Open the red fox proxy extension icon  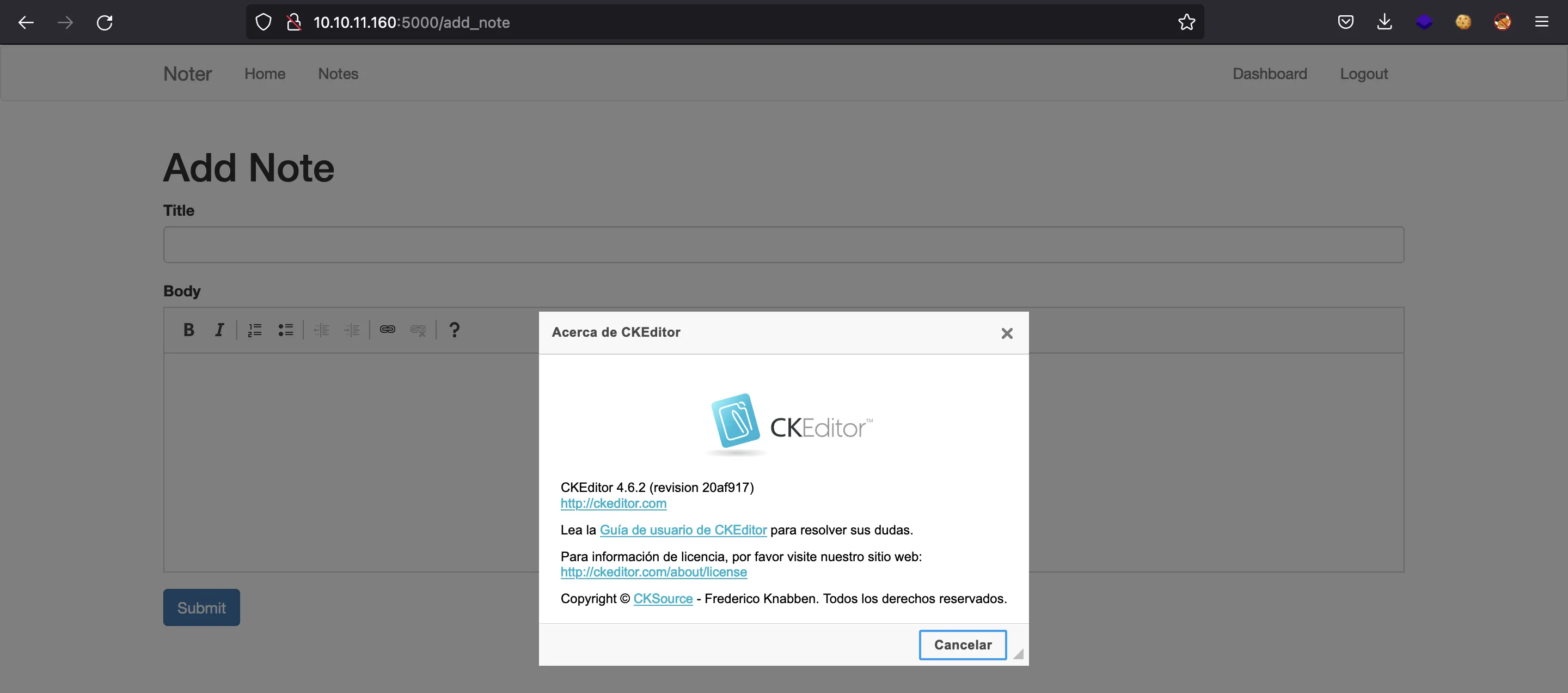tap(1502, 22)
